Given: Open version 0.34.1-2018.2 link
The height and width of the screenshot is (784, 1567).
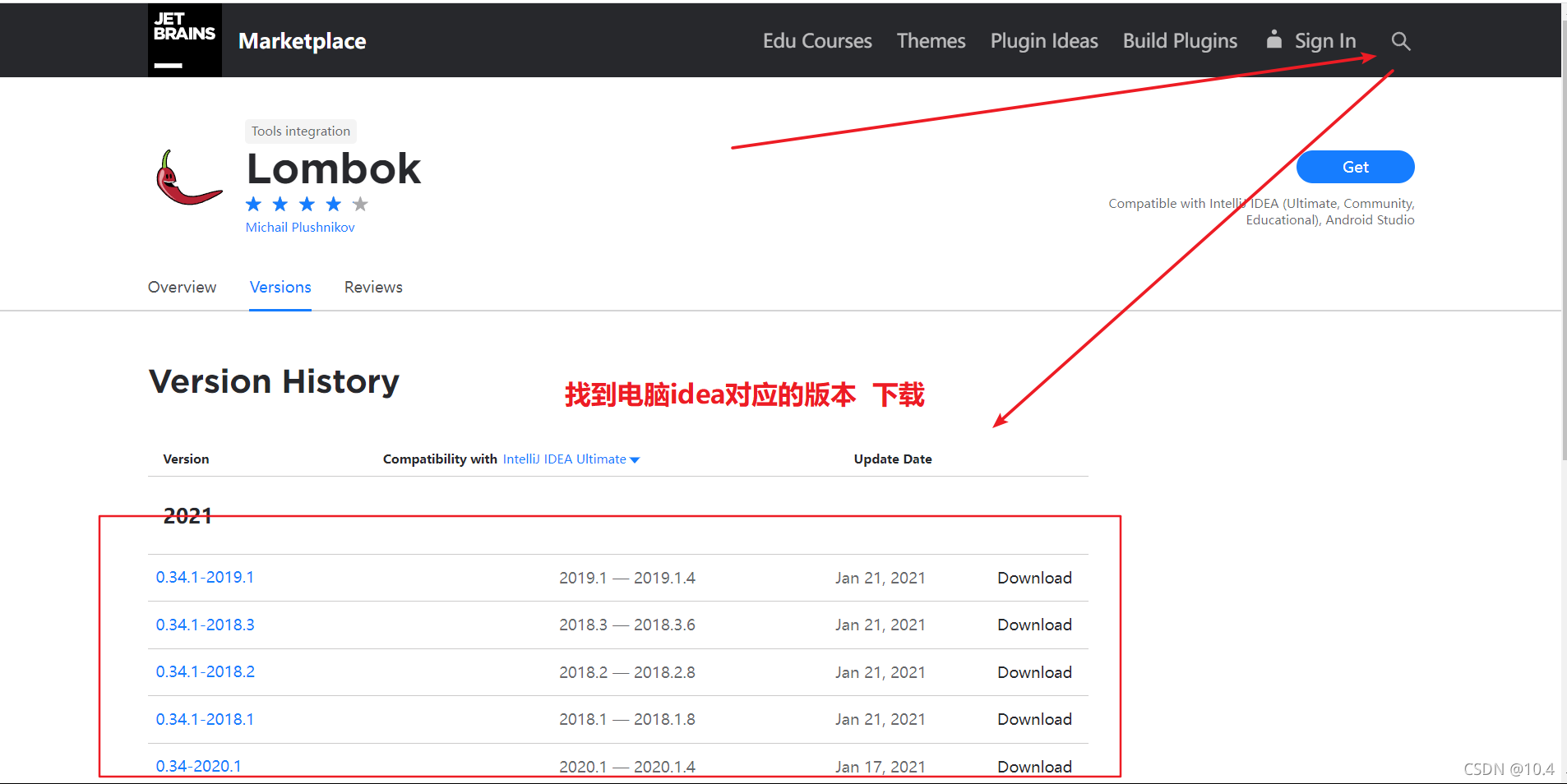Looking at the screenshot, I should click(x=206, y=671).
